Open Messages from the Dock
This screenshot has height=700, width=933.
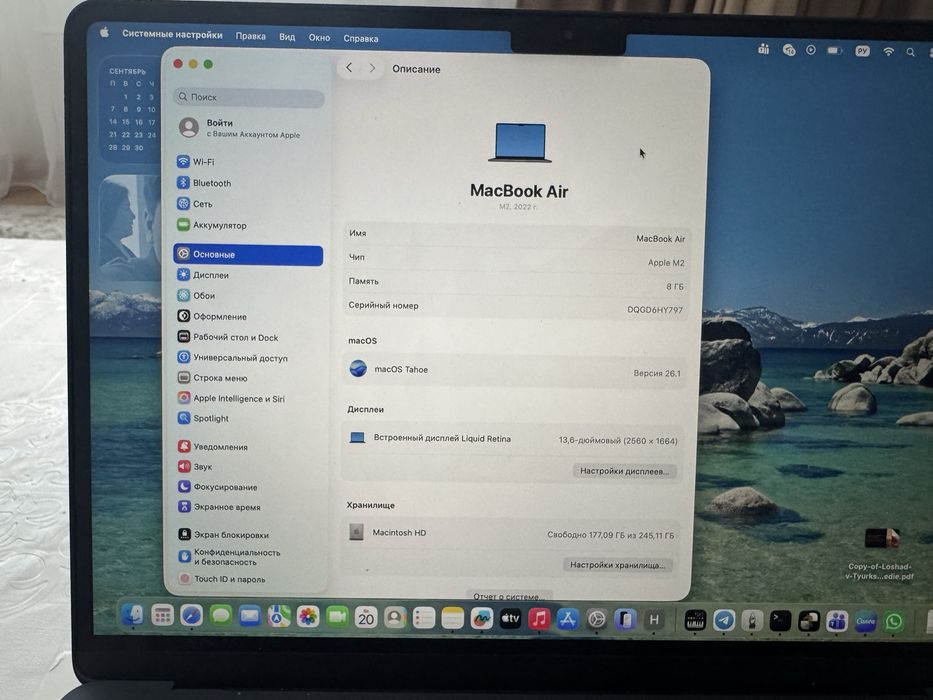pyautogui.click(x=220, y=615)
